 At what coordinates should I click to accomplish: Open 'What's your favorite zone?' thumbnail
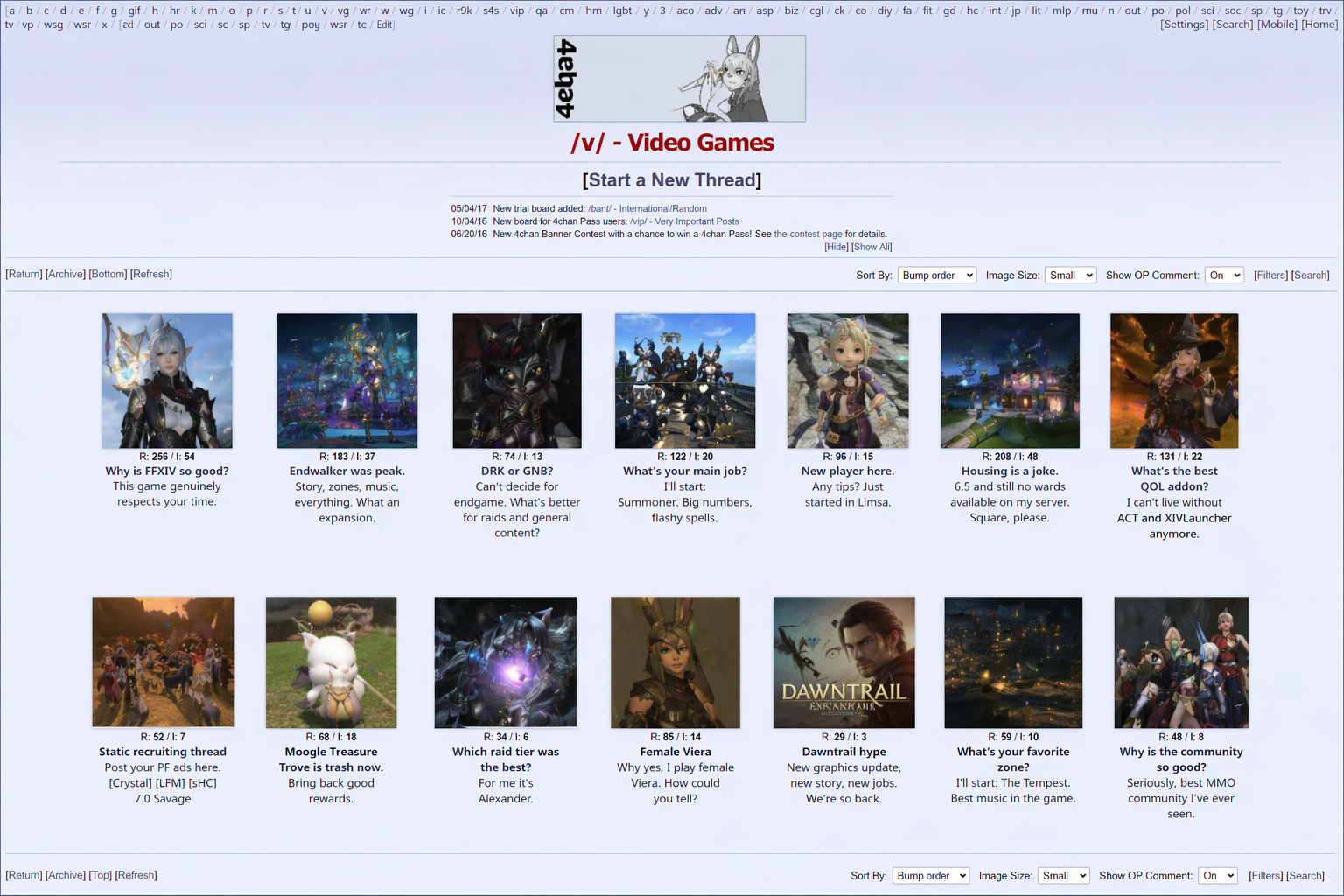pos(1013,662)
